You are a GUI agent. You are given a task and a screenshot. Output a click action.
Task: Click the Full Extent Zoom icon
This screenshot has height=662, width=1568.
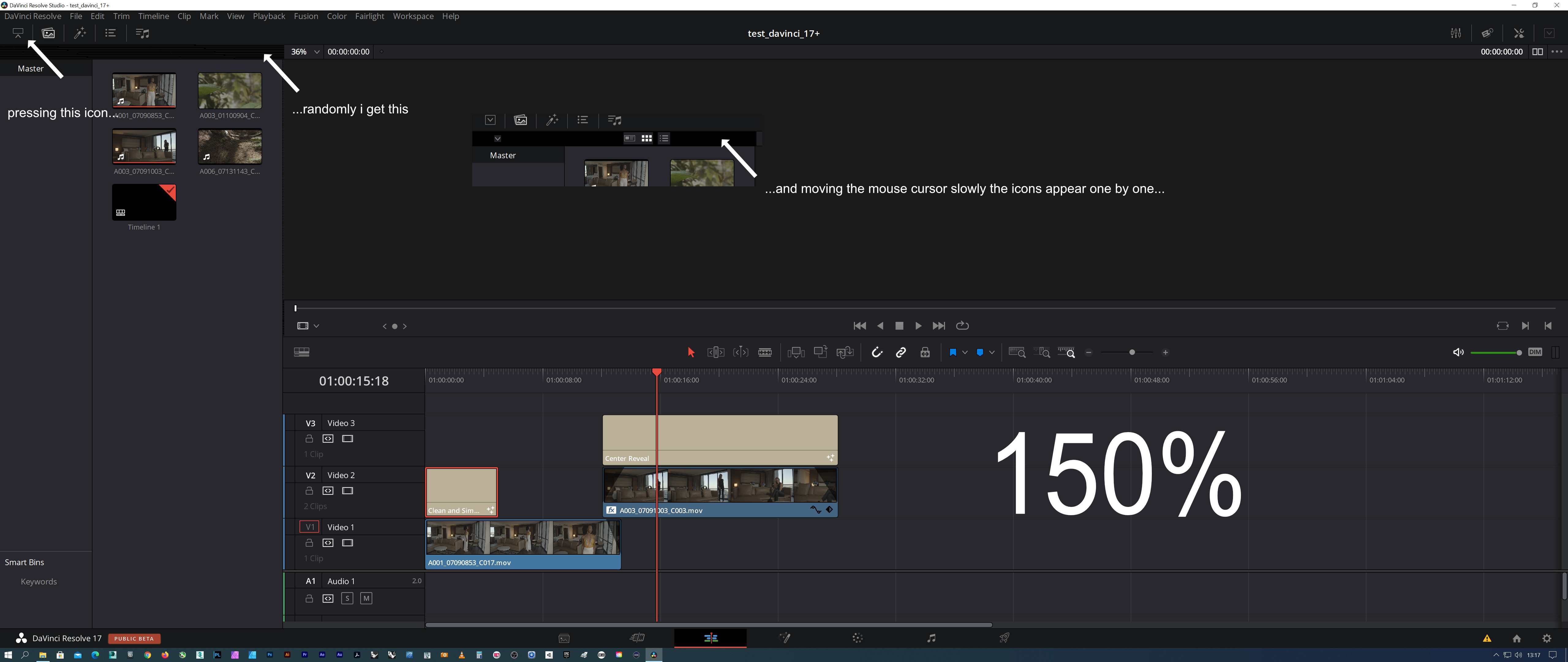point(1017,352)
